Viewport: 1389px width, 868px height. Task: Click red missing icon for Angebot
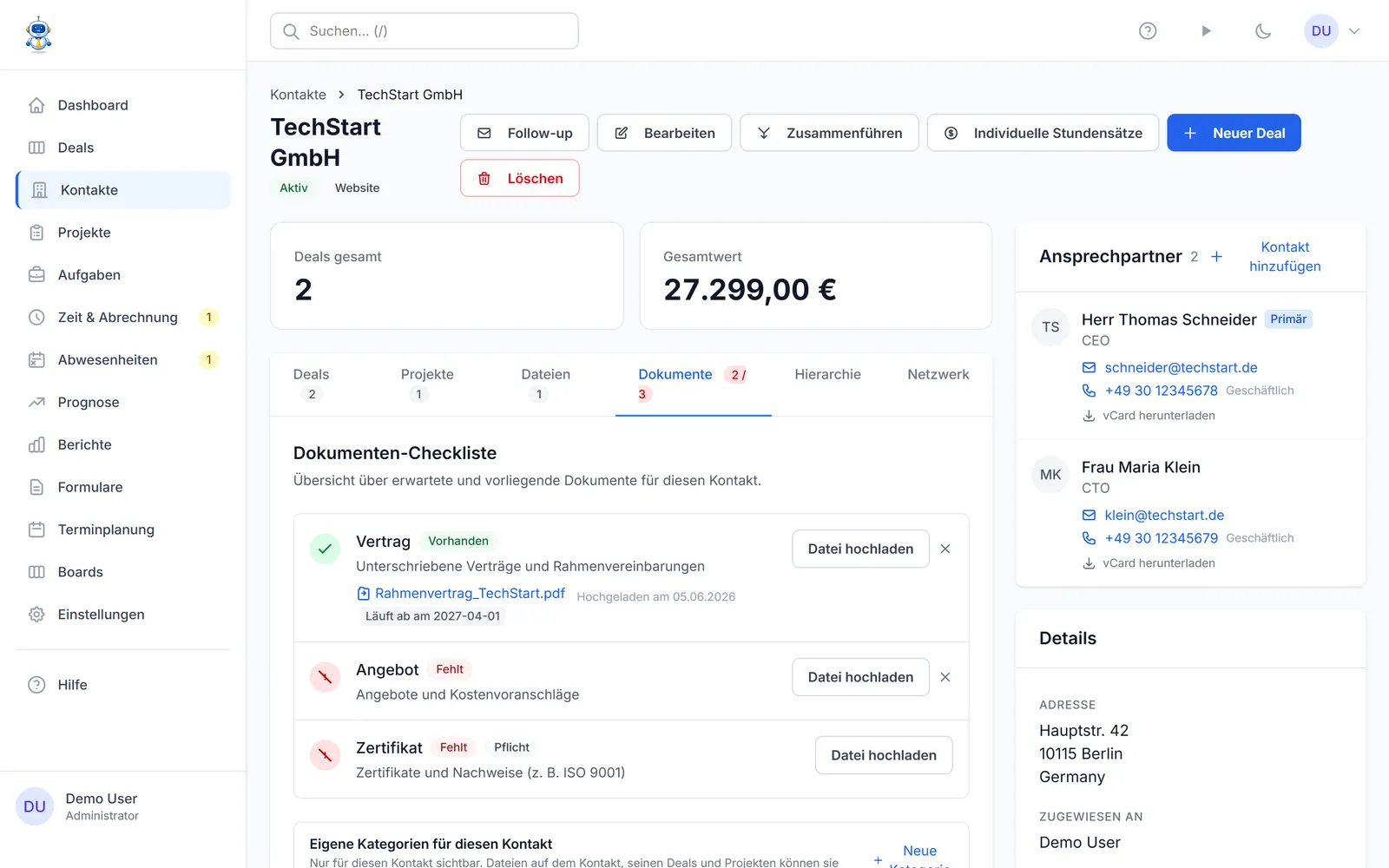click(325, 677)
